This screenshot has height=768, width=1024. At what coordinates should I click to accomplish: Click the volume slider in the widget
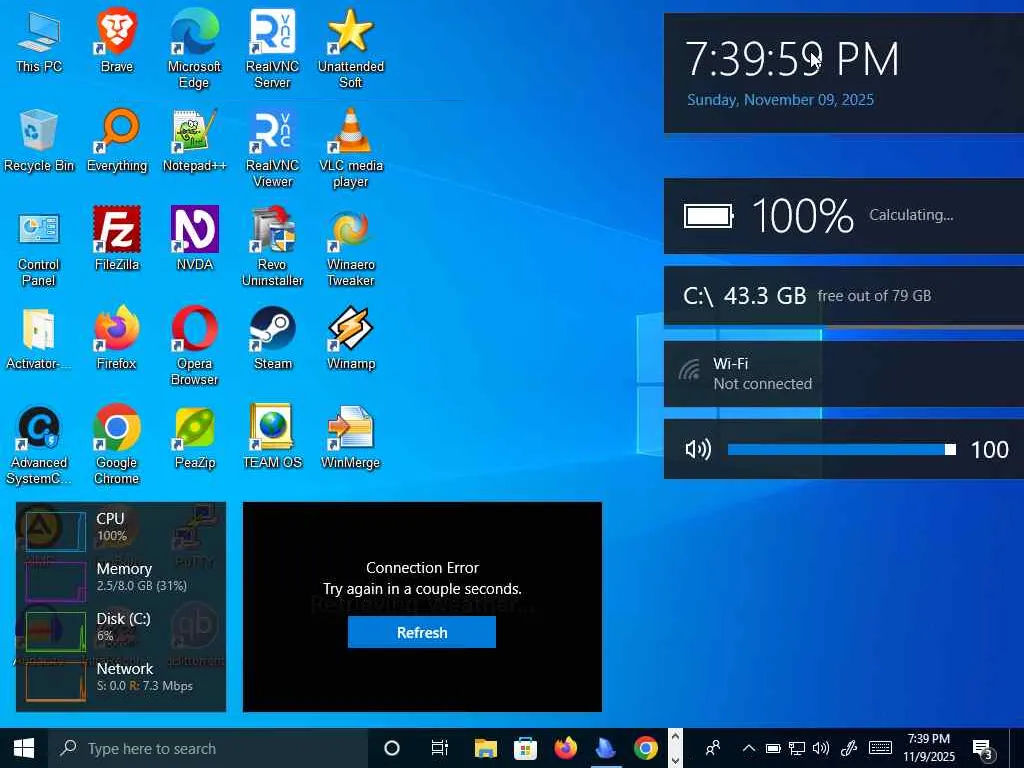[841, 449]
